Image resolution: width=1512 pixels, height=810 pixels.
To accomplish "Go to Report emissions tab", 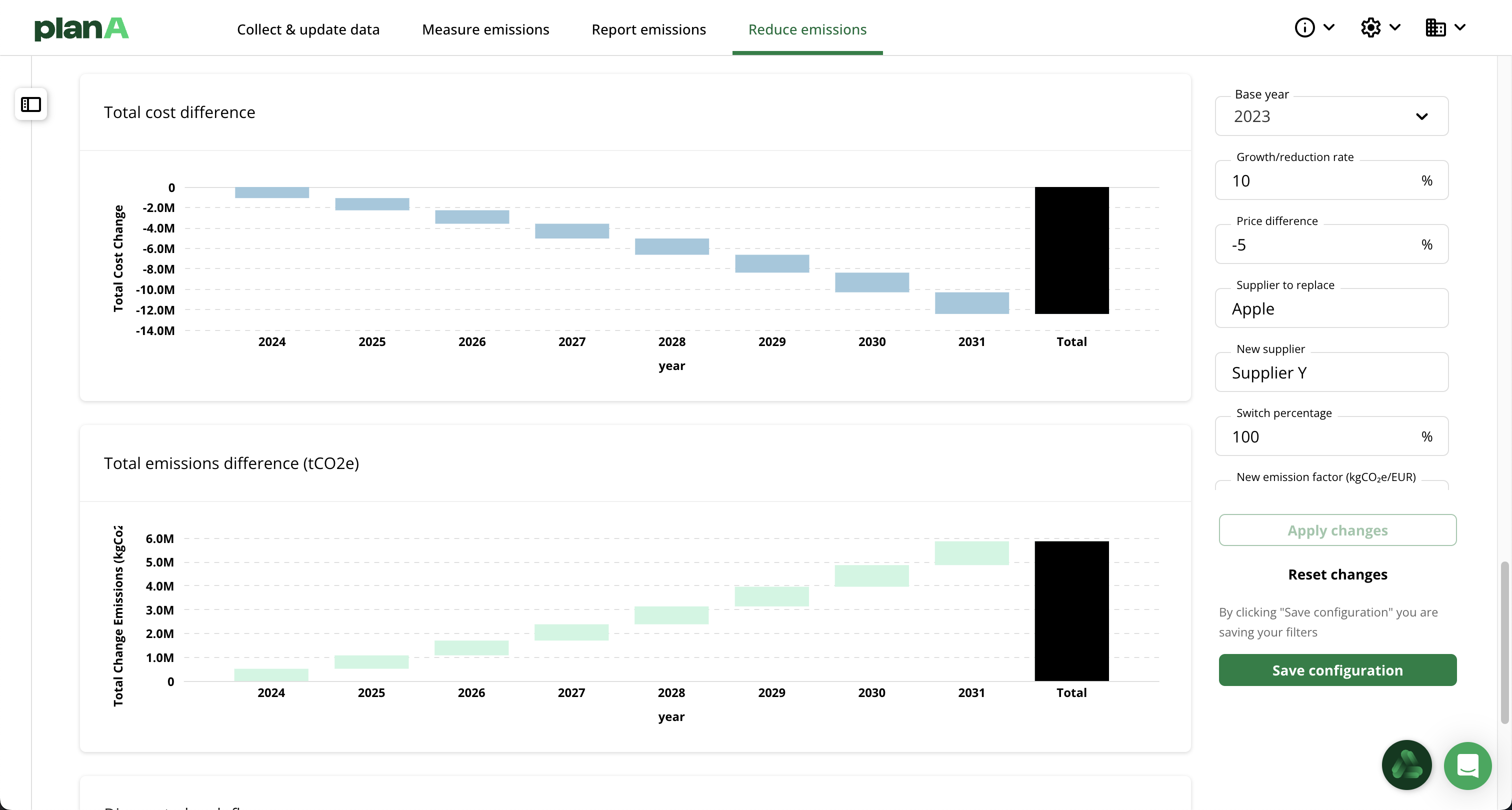I will 648,29.
